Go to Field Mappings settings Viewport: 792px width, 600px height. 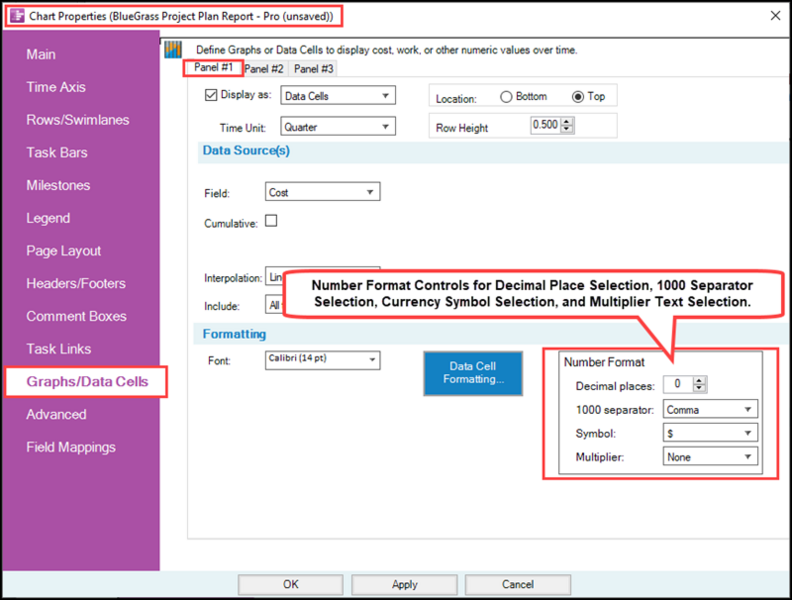71,447
